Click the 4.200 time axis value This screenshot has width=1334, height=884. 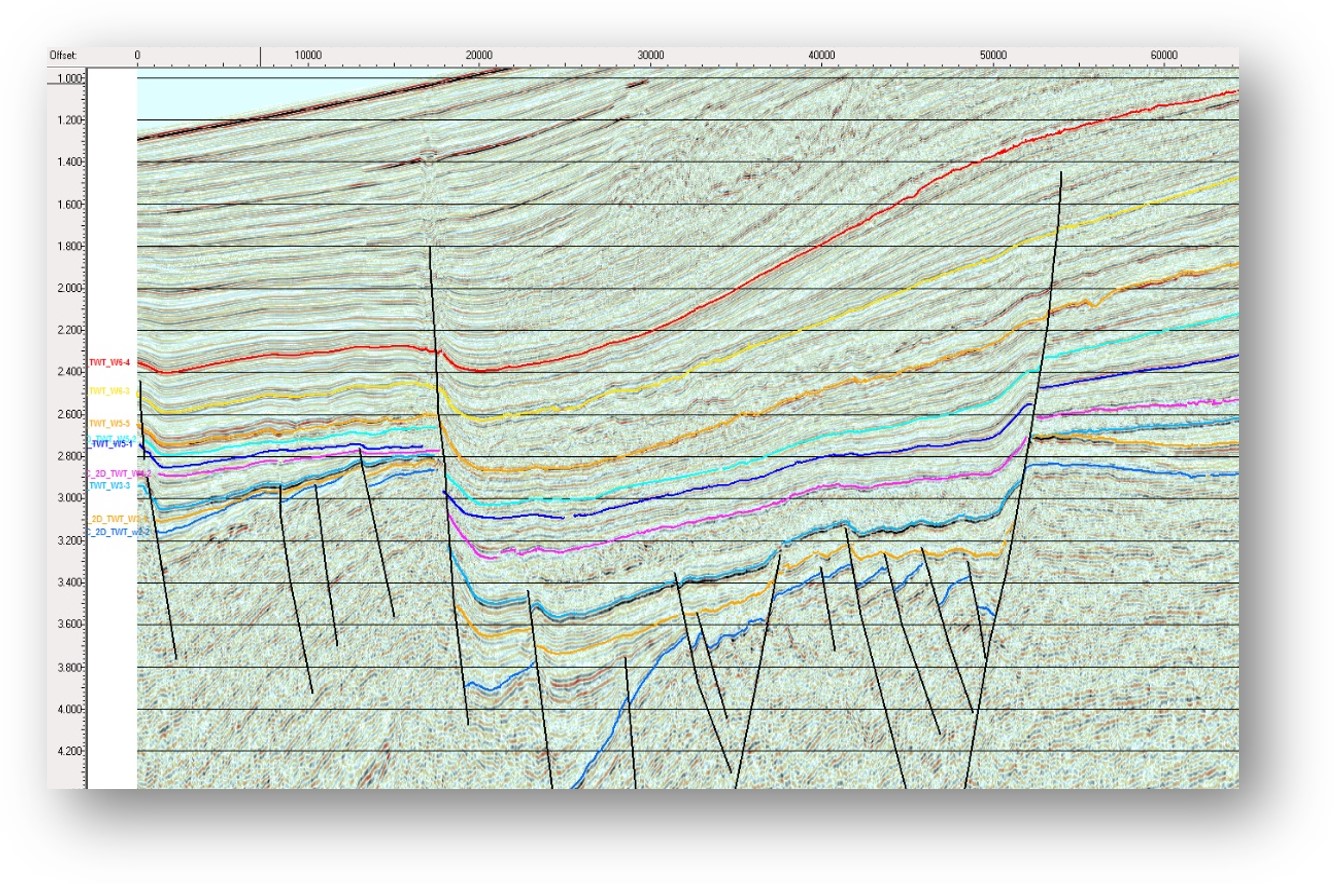(x=70, y=751)
